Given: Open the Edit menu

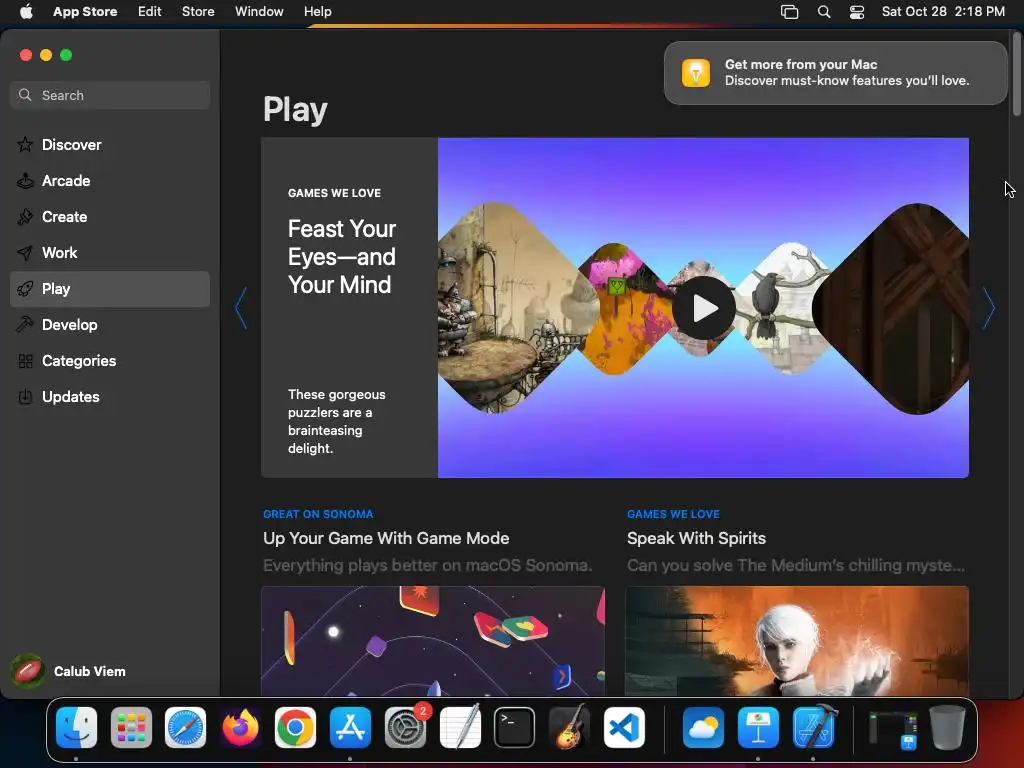Looking at the screenshot, I should [150, 11].
